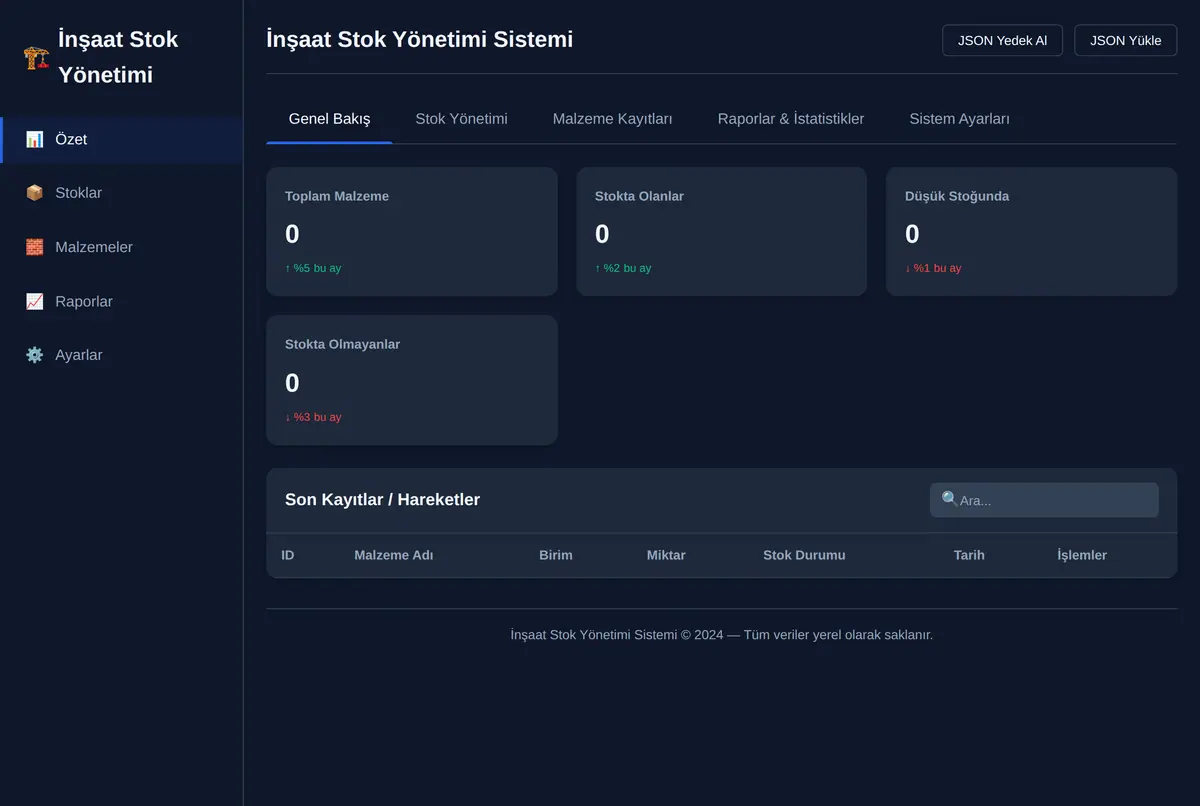Click the '↓ %3 bu ay' trend text
Image resolution: width=1200 pixels, height=806 pixels.
[x=313, y=417]
